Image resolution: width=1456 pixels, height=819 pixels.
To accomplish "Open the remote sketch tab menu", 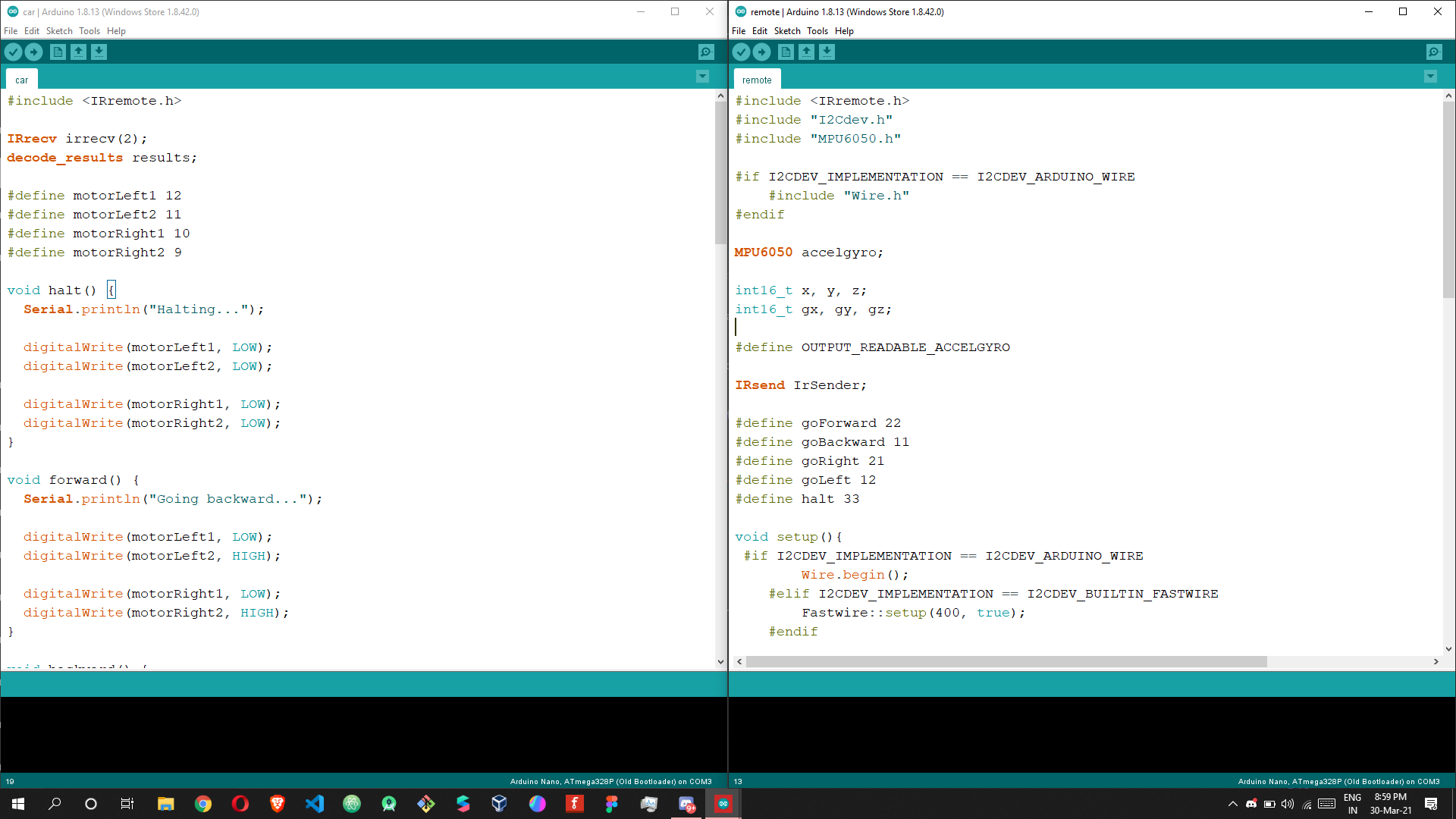I will 1430,77.
